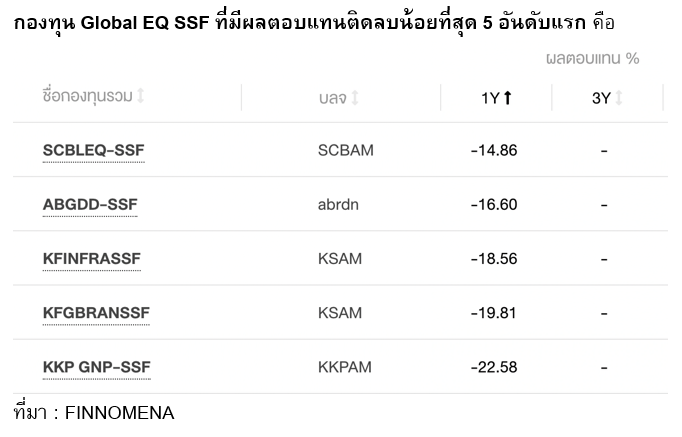Open the SCBLEQ-SSF fund link
This screenshot has width=682, height=437.
94,150
